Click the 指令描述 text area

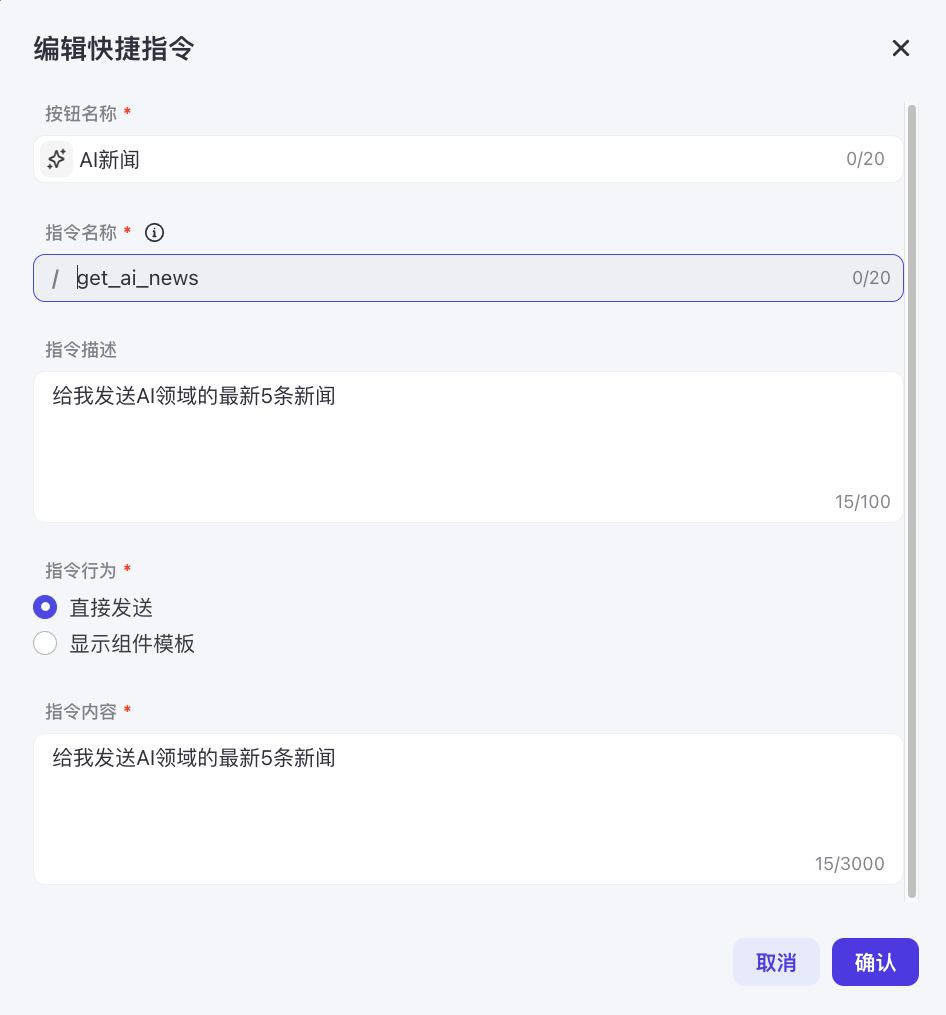pyautogui.click(x=450, y=445)
